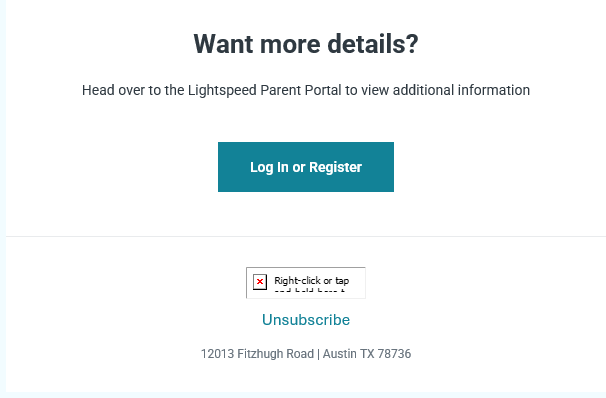The image size is (606, 398).
Task: Click 'Austin TX 78736' in the footer
Action: [x=367, y=354]
